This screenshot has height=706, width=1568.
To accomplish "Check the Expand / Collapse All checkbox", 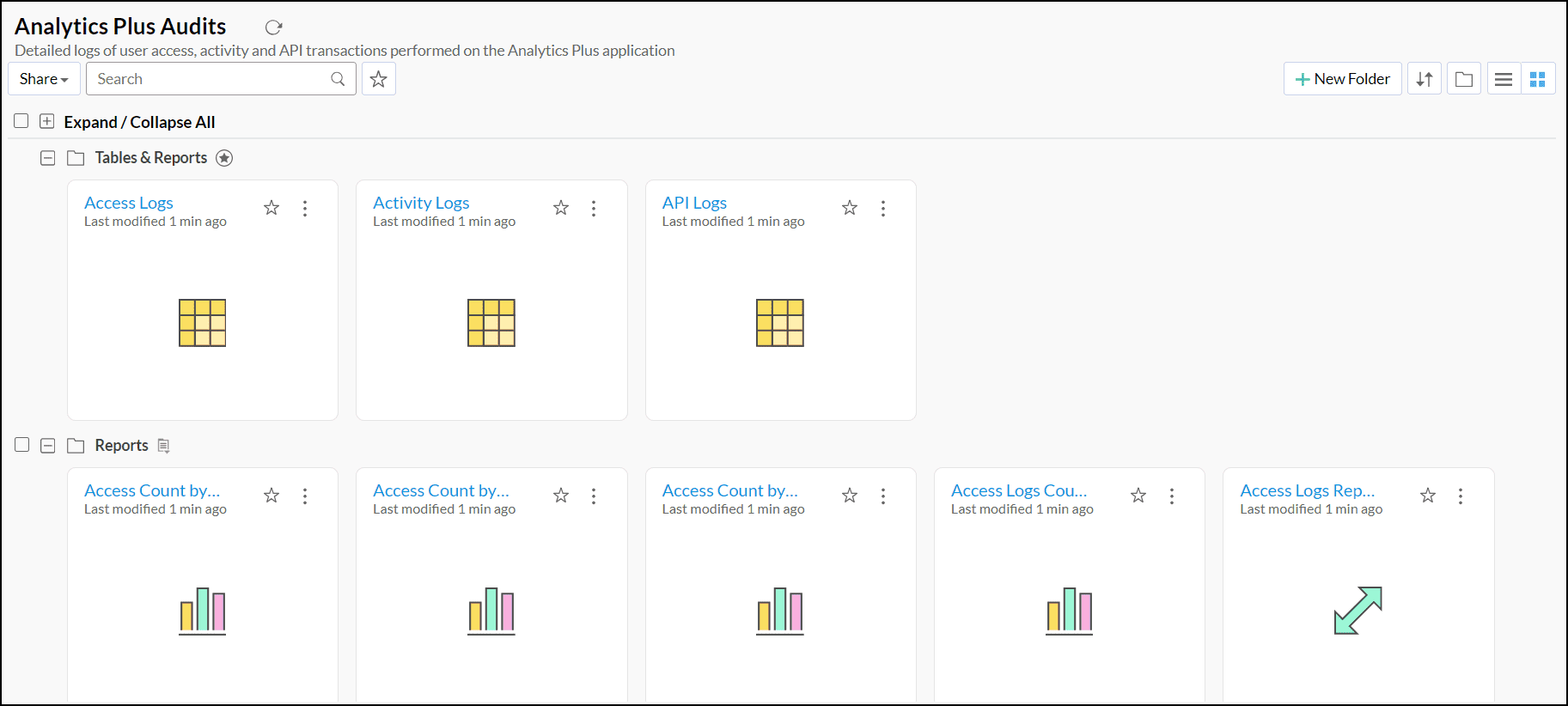I will click(x=21, y=121).
